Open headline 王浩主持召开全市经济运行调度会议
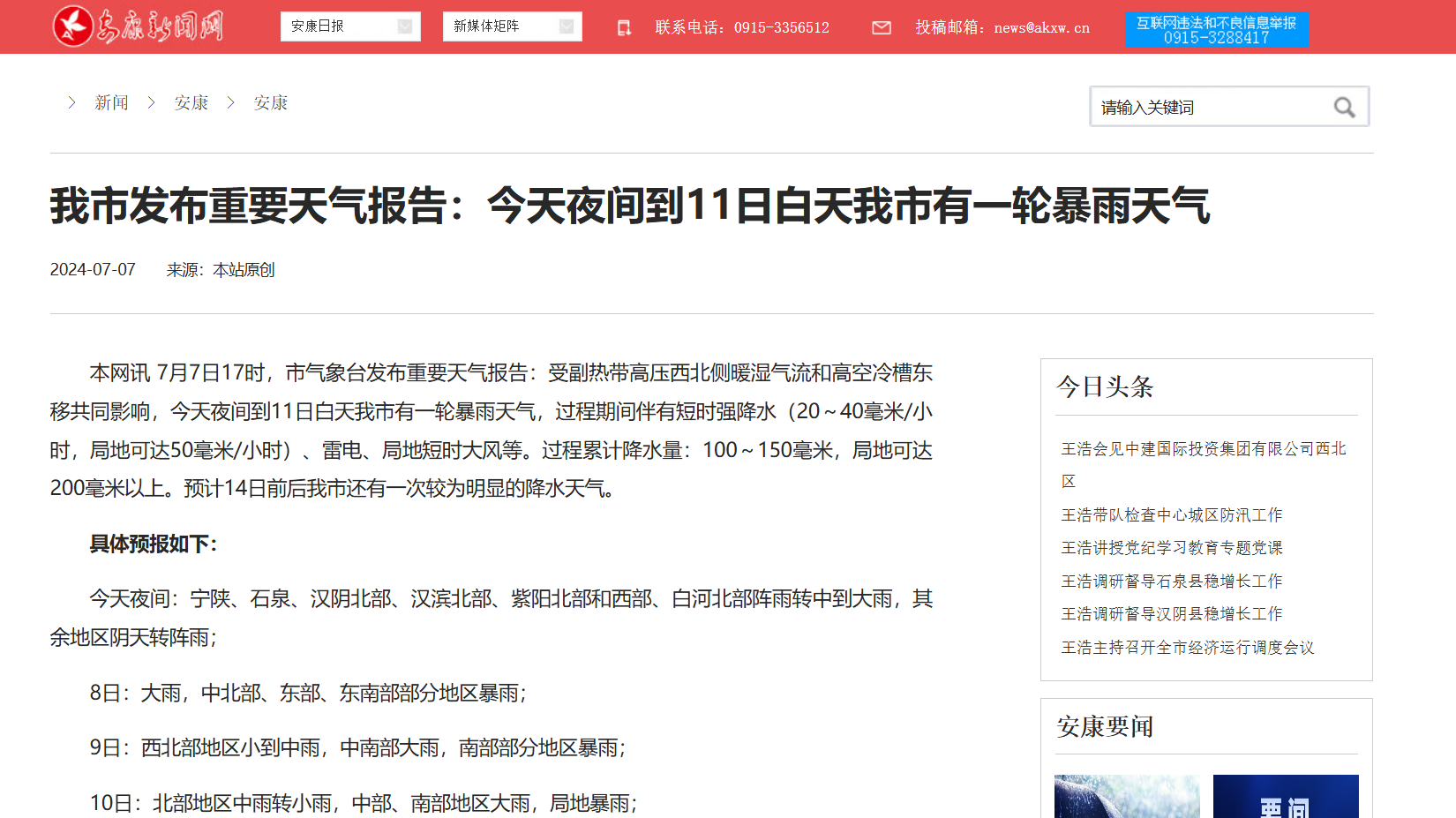This screenshot has height=818, width=1456. pyautogui.click(x=1187, y=648)
